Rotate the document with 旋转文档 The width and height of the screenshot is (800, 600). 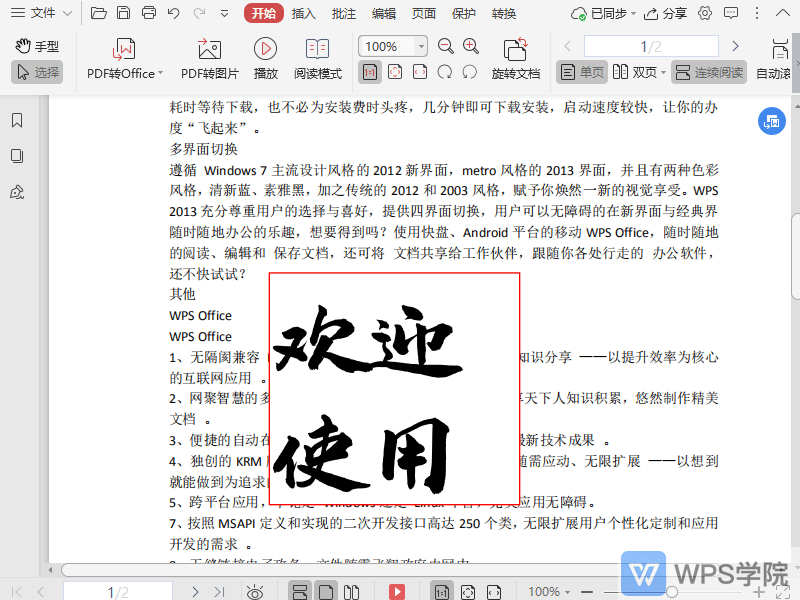point(515,56)
